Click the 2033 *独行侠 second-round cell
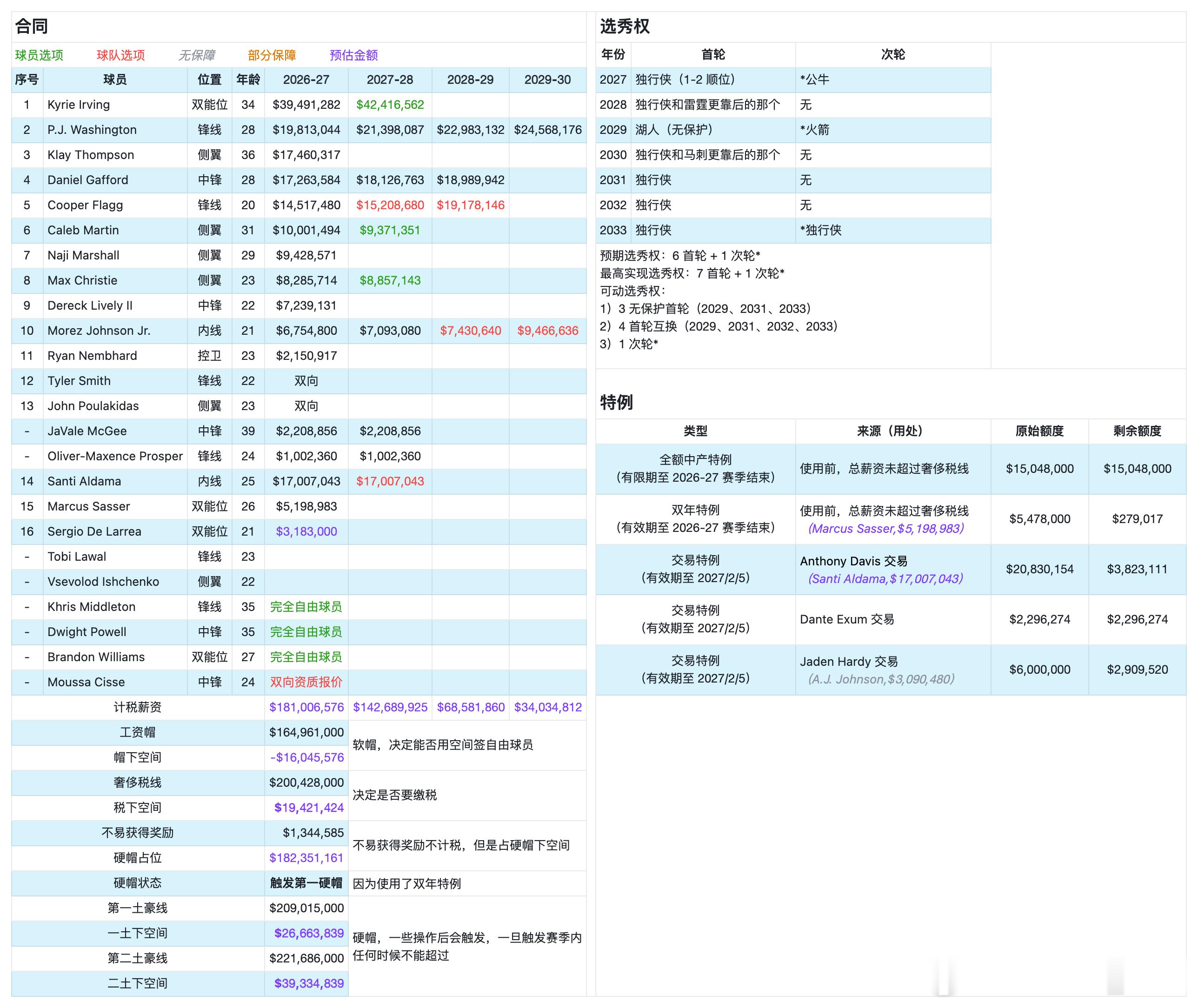The image size is (1198, 1008). tap(893, 230)
